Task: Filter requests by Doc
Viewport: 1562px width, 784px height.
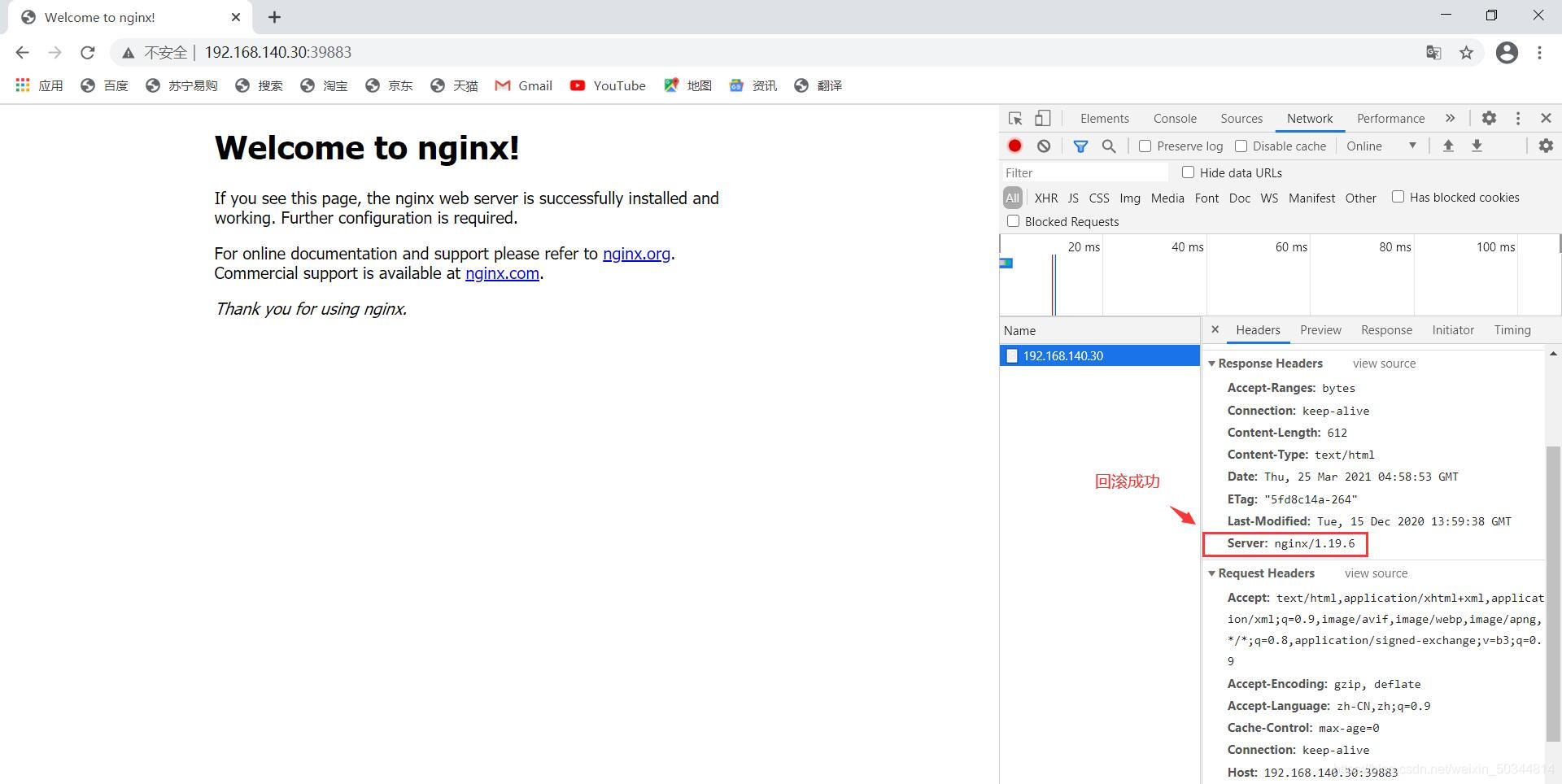Action: coord(1240,198)
